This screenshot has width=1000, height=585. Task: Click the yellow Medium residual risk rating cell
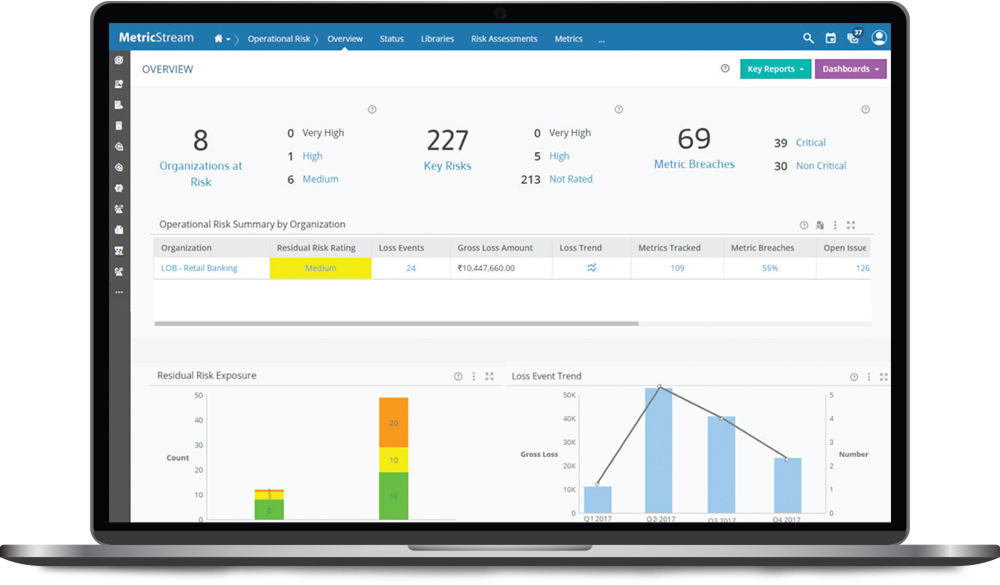[320, 268]
